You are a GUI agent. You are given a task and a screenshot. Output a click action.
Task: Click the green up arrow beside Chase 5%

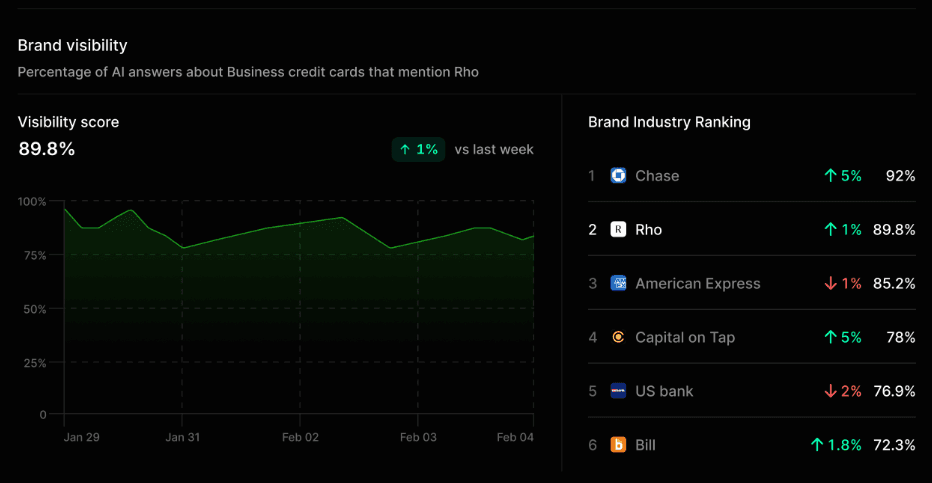[x=830, y=175]
